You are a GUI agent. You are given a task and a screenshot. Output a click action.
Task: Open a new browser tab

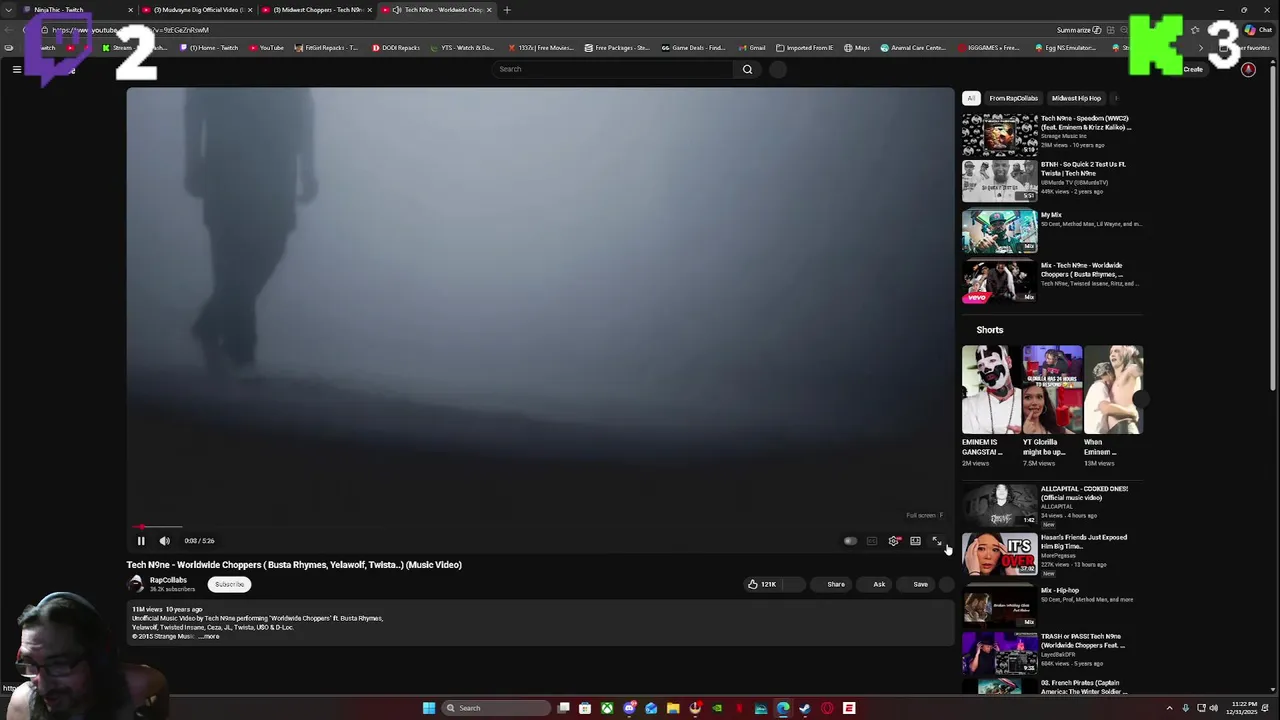507,10
